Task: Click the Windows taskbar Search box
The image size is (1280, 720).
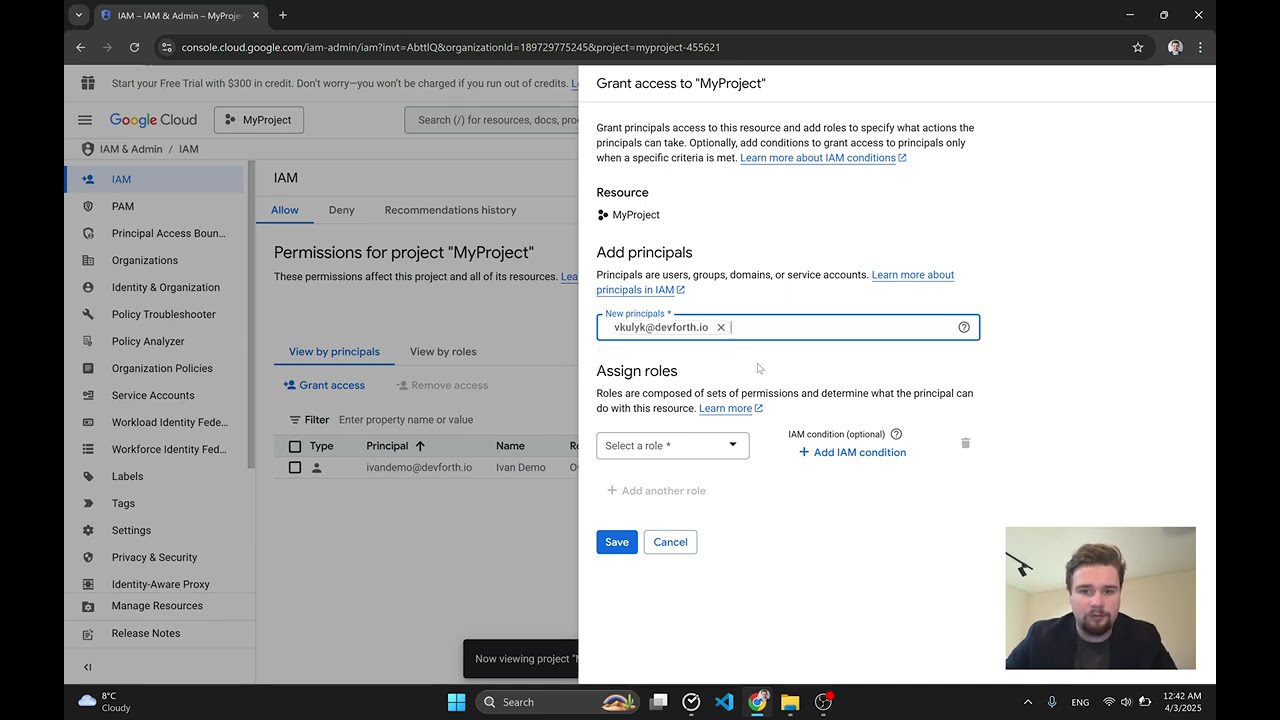Action: 556,702
